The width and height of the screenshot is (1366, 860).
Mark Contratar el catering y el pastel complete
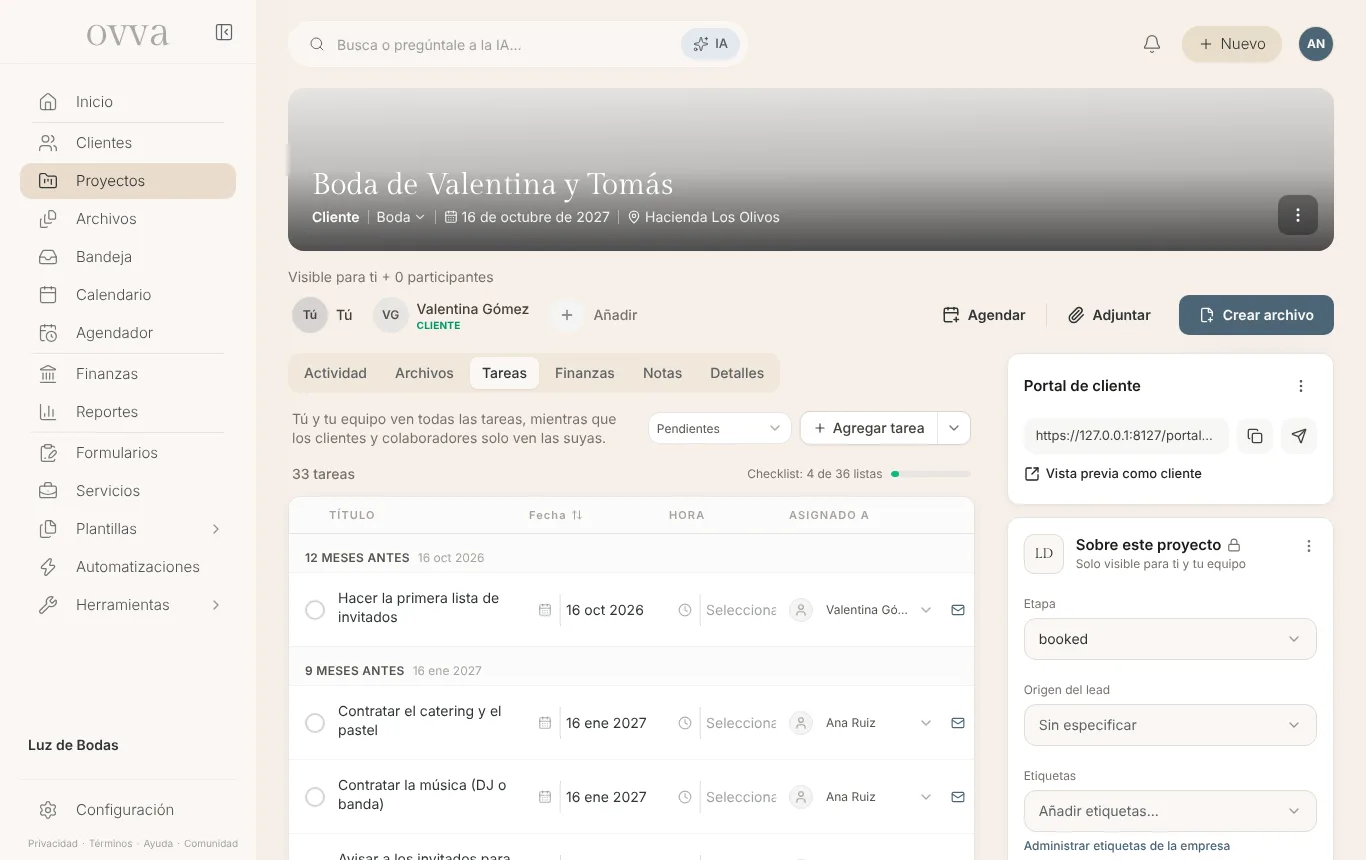tap(315, 723)
